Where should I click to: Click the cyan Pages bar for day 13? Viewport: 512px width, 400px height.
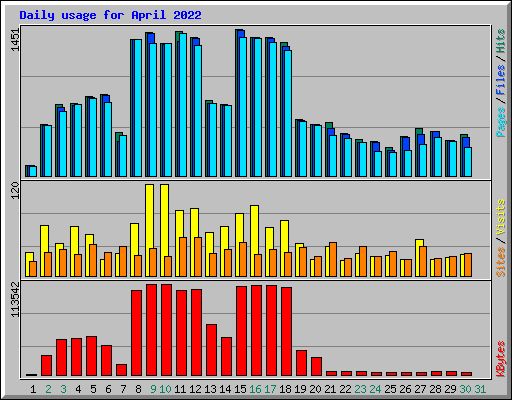pos(213,140)
